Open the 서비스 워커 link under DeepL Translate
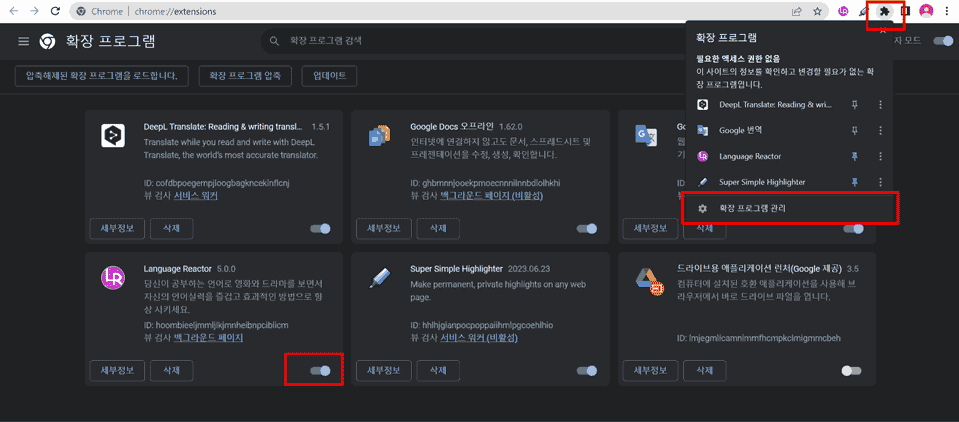 pyautogui.click(x=196, y=196)
